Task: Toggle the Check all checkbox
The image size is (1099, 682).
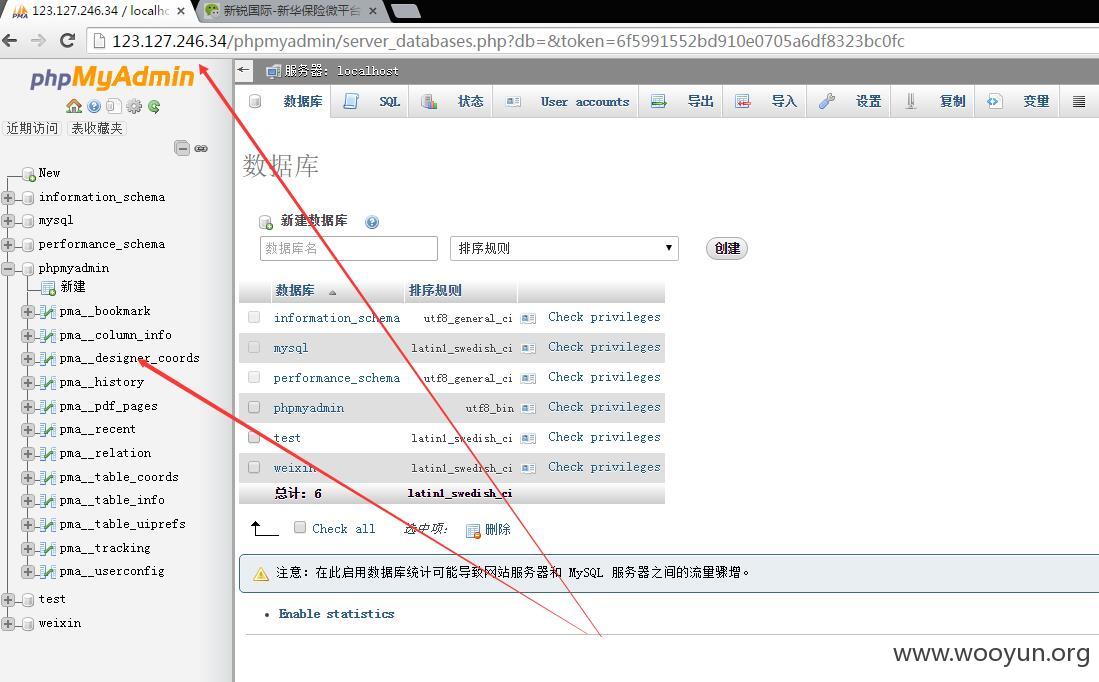Action: [300, 527]
